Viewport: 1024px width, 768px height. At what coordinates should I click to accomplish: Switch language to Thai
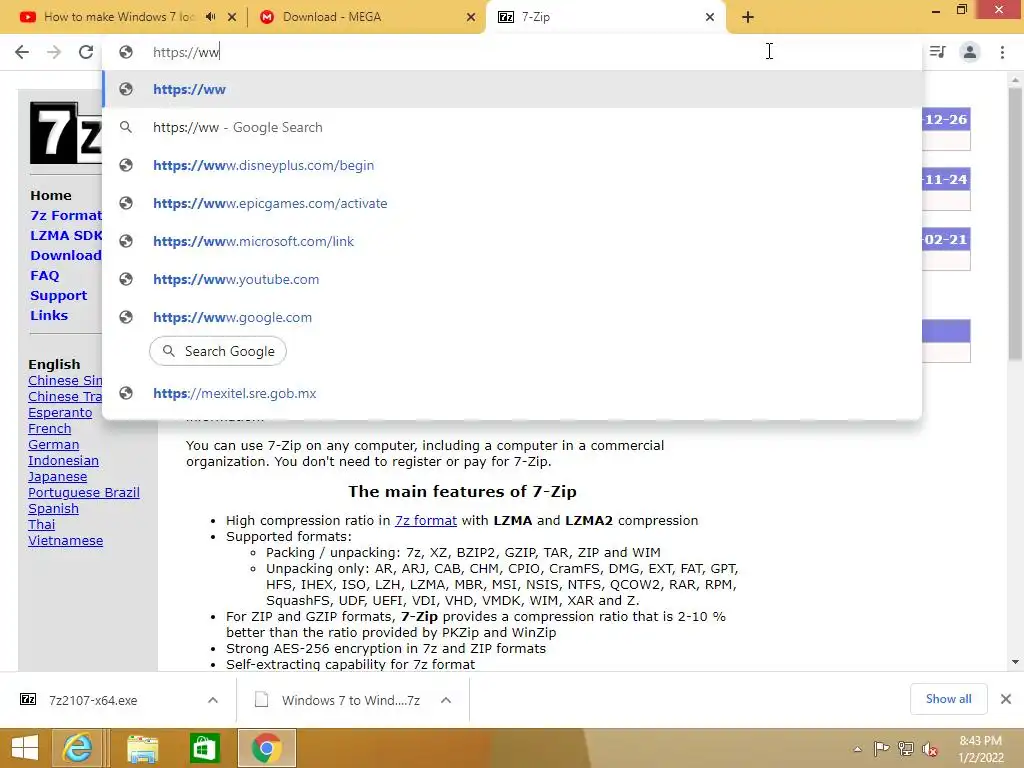coord(42,524)
